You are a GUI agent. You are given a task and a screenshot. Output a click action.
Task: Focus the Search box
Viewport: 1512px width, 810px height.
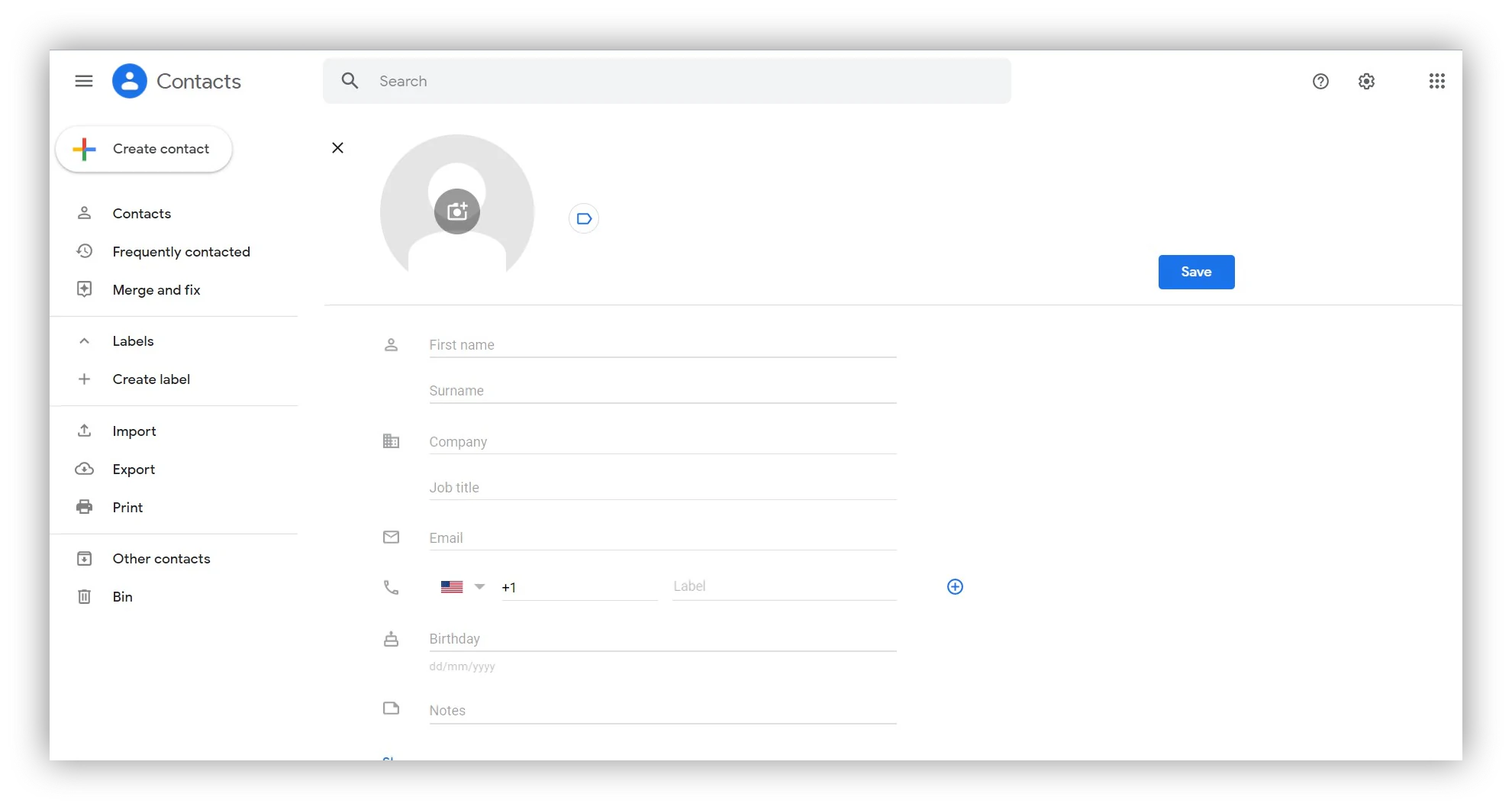point(666,81)
